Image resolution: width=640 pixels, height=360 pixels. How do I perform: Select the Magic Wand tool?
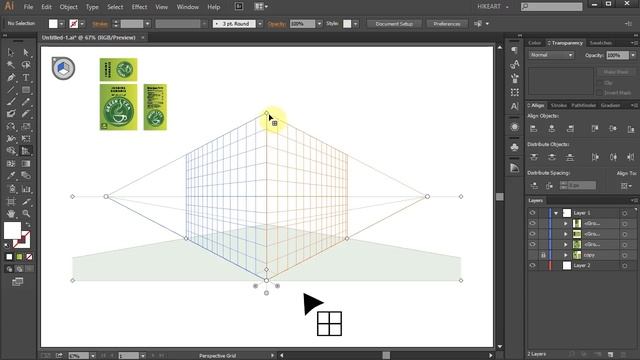pos(11,65)
